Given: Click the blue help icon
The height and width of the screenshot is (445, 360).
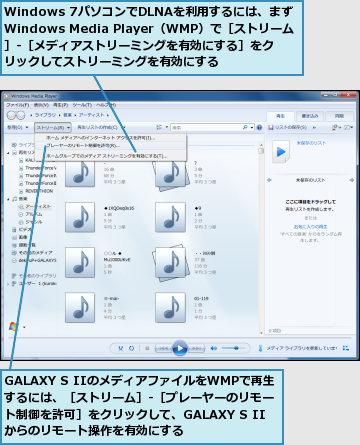Looking at the screenshot, I should coord(259,127).
